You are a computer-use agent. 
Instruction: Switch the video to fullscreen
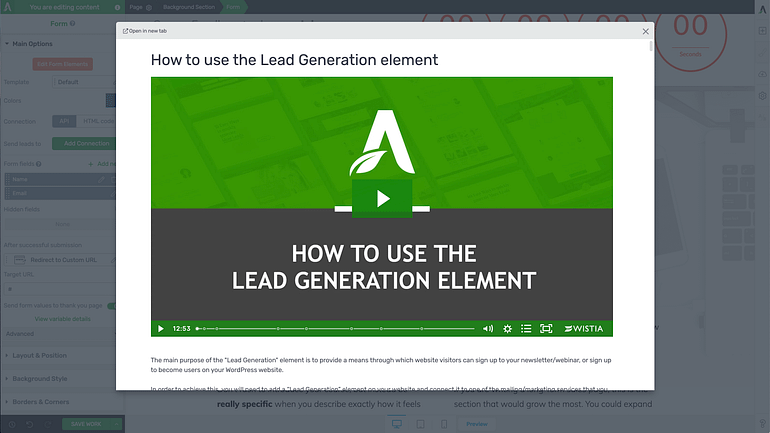pyautogui.click(x=546, y=328)
